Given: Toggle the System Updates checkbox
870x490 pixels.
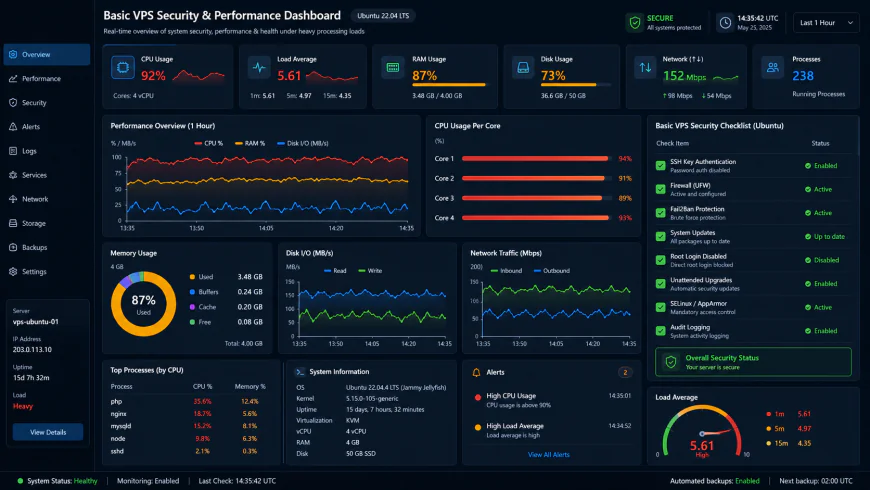Looking at the screenshot, I should pos(660,236).
